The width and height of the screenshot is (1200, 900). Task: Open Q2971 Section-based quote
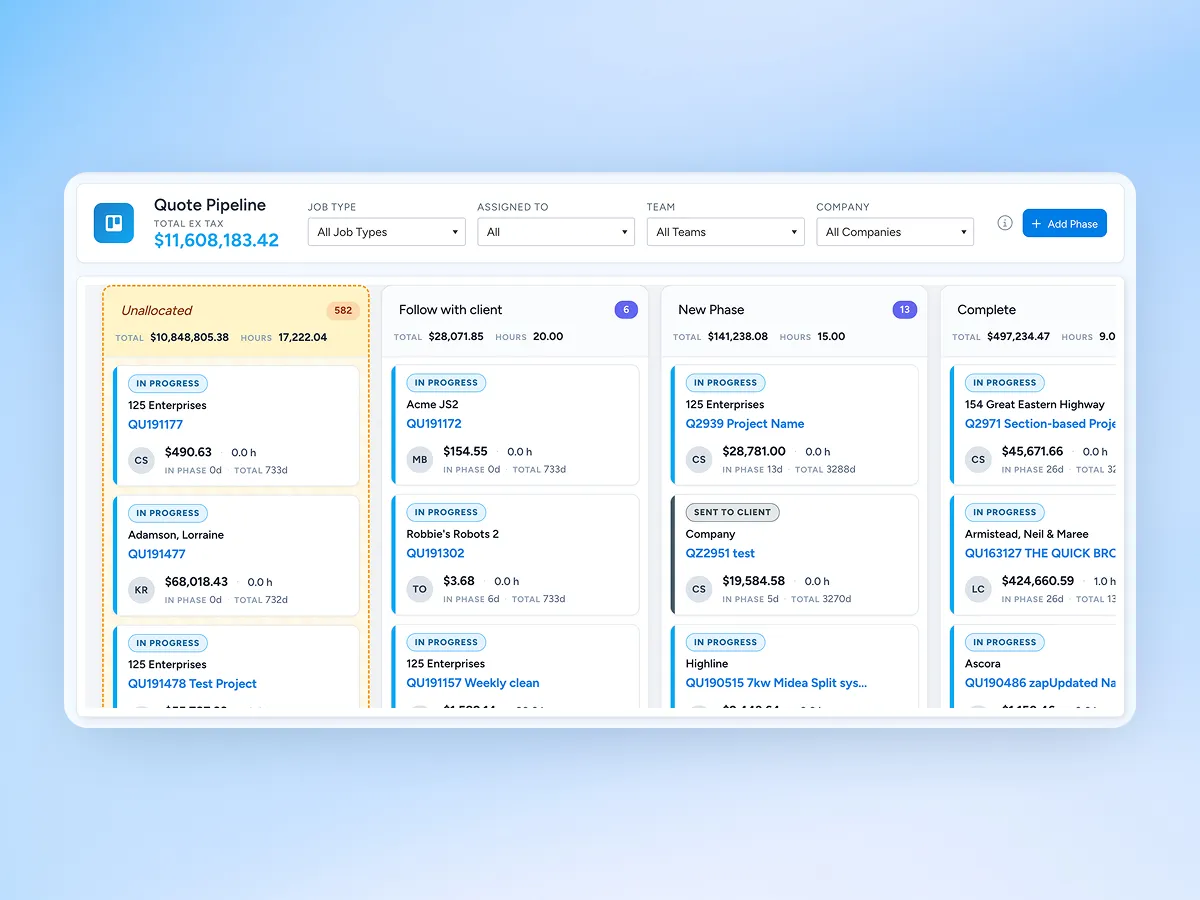[1040, 424]
